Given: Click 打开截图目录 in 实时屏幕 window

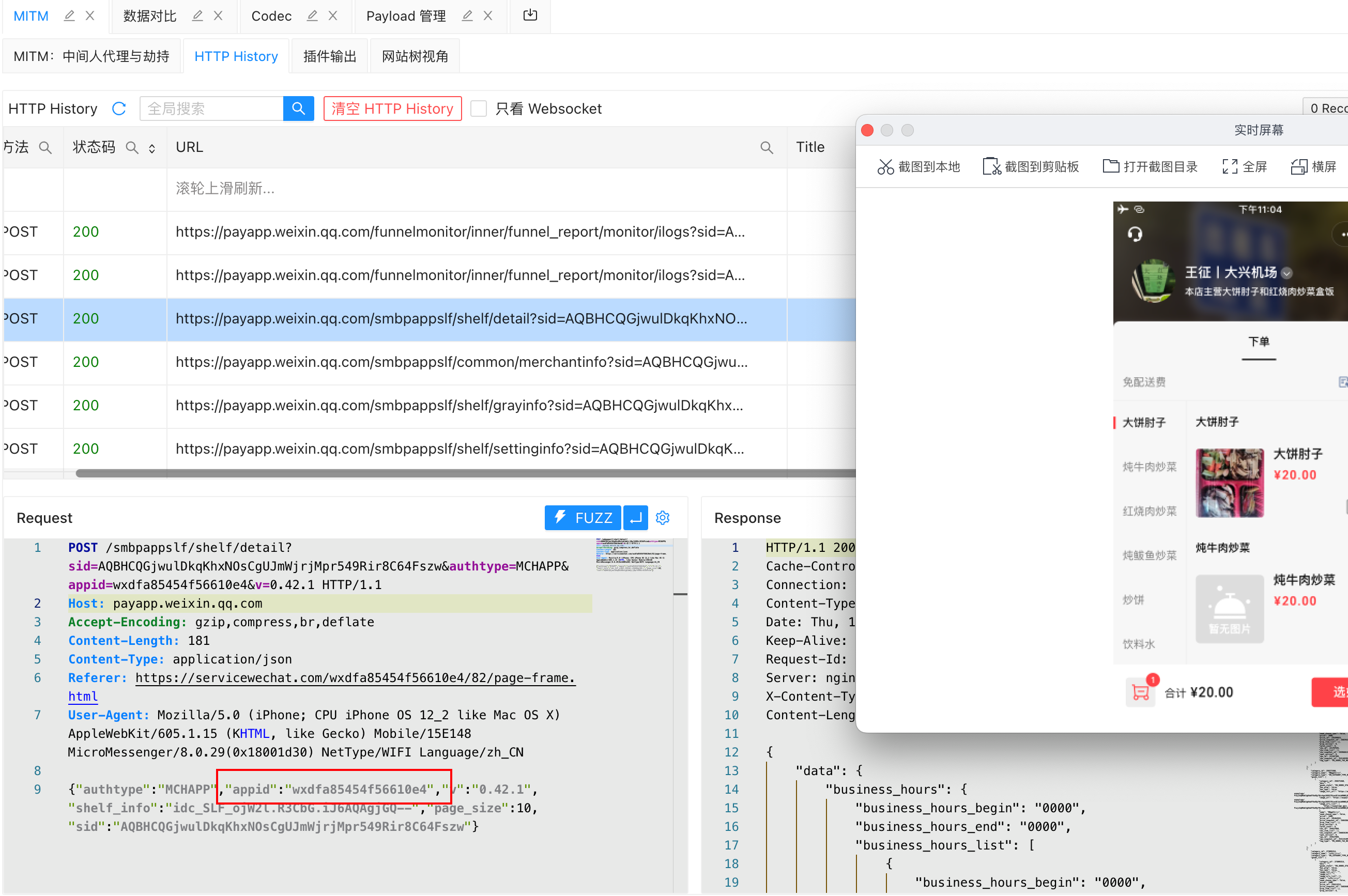Looking at the screenshot, I should pos(1150,167).
